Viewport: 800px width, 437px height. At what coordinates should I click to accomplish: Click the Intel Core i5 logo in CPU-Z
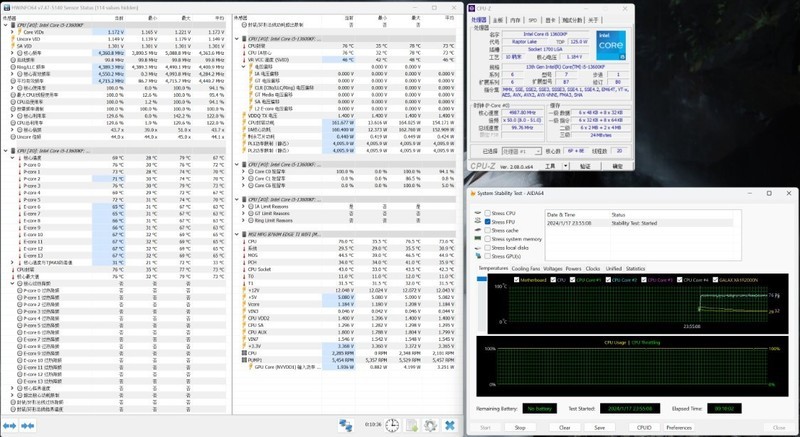point(613,45)
